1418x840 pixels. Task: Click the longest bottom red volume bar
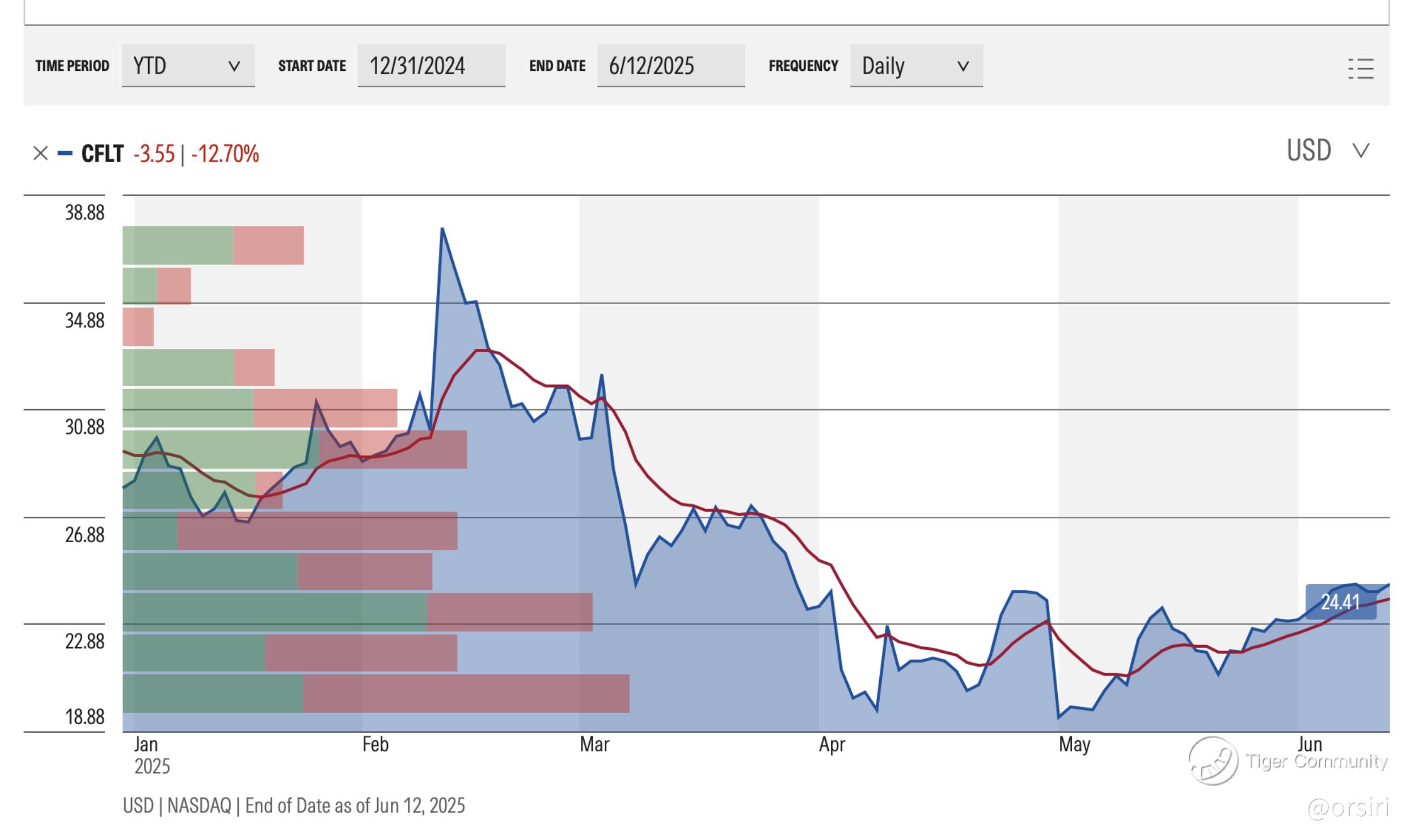(466, 693)
